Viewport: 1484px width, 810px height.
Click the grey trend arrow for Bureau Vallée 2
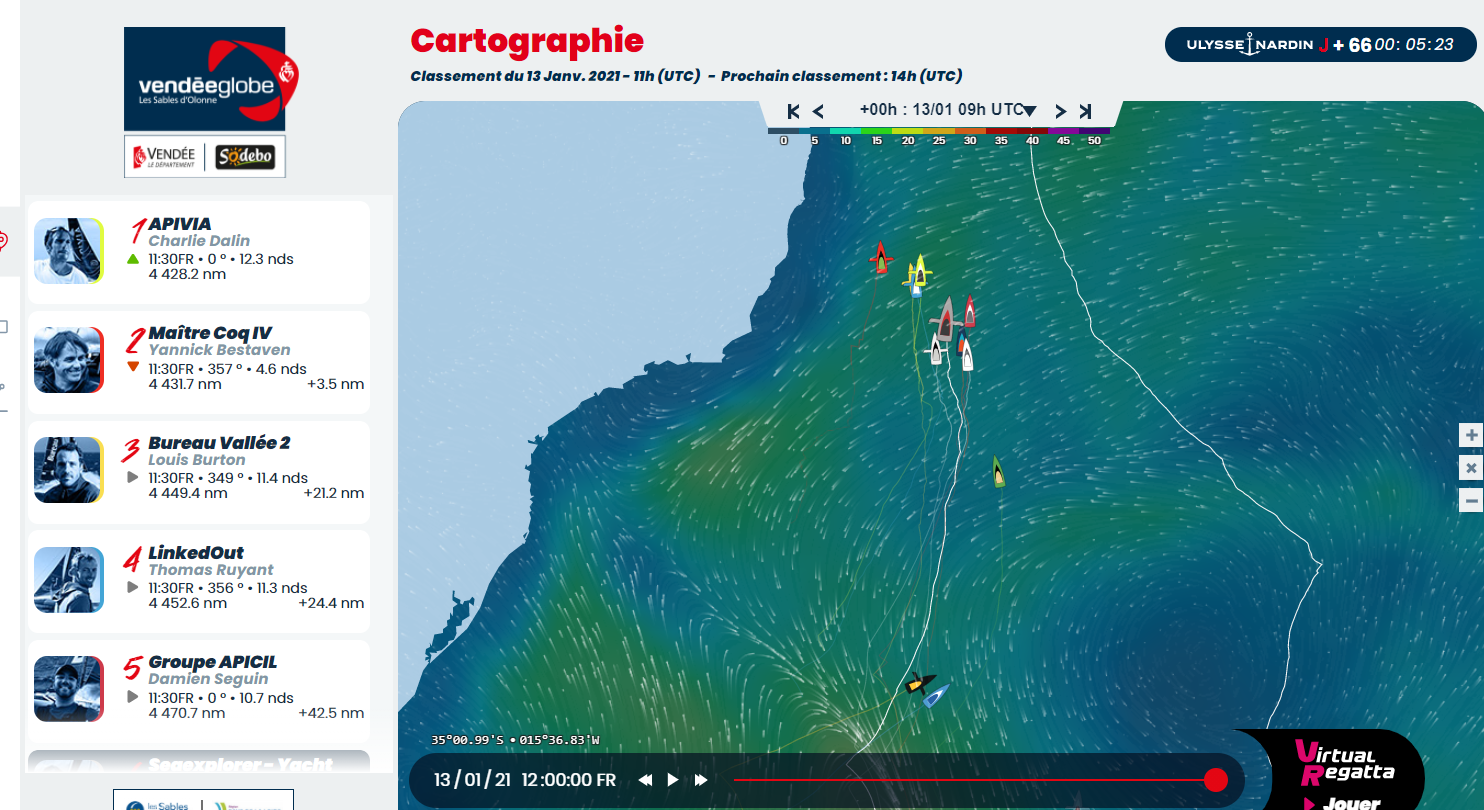pos(133,478)
